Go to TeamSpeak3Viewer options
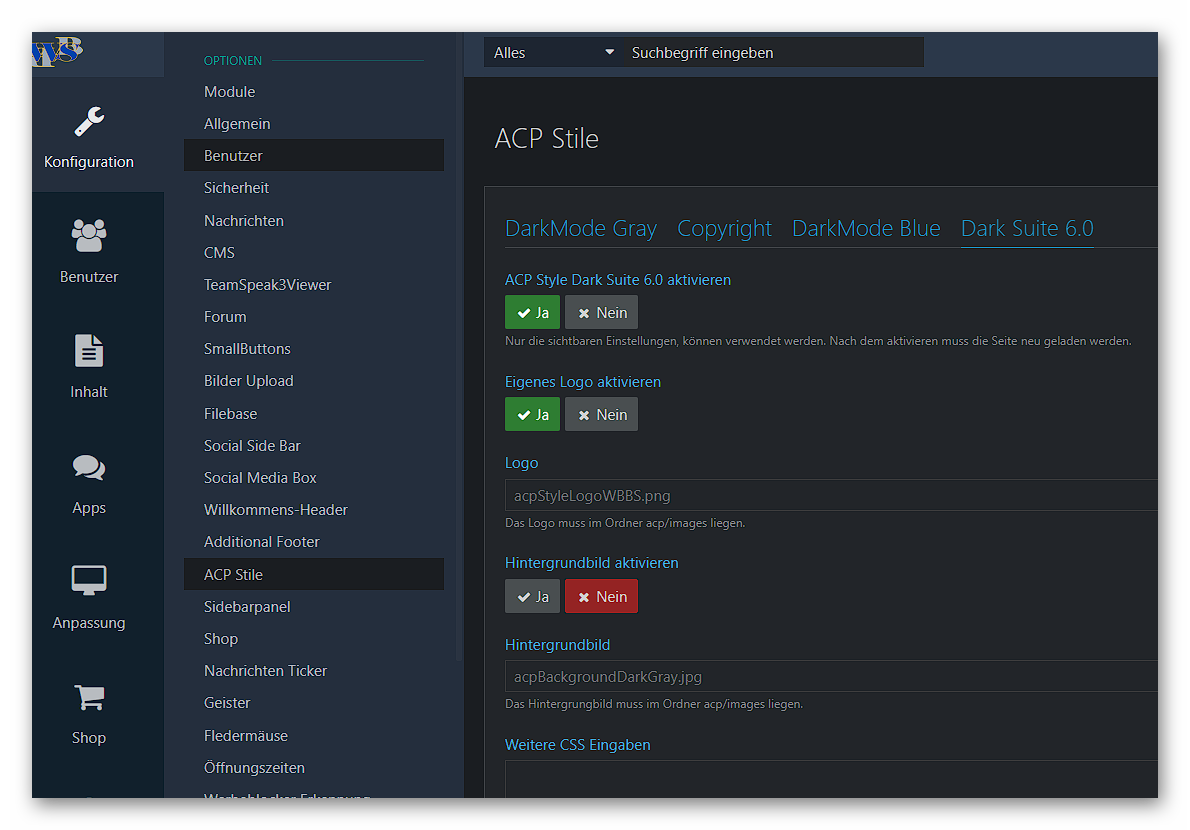Image resolution: width=1190 pixels, height=830 pixels. [267, 284]
